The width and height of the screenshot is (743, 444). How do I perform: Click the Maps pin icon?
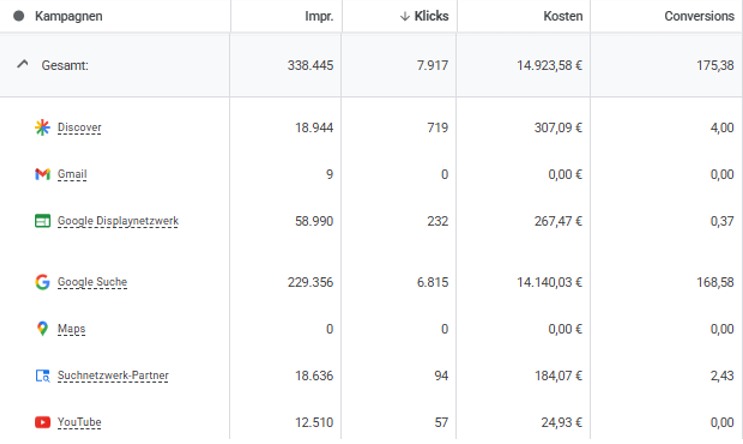click(42, 329)
